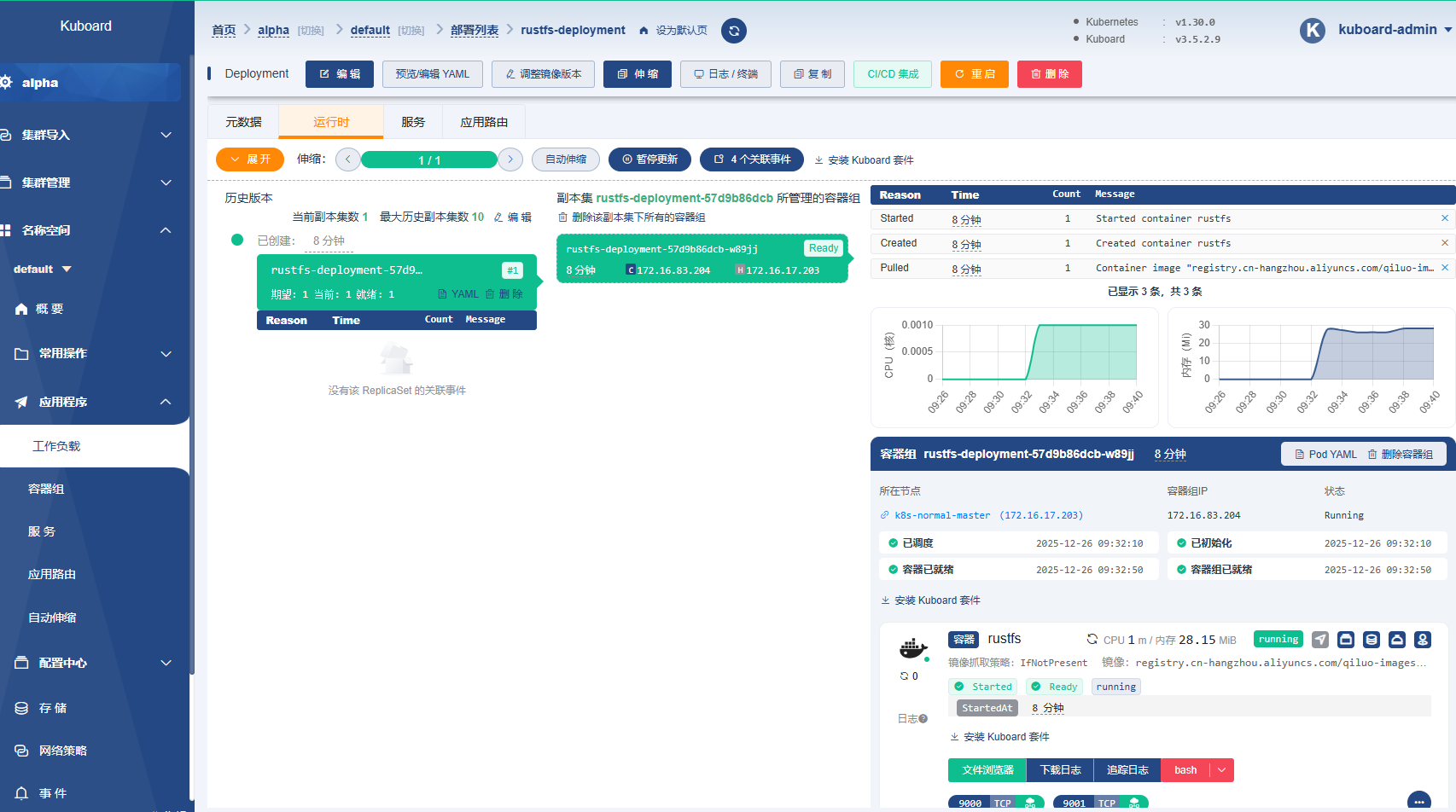Dismiss the Pulled event row

1445,268
